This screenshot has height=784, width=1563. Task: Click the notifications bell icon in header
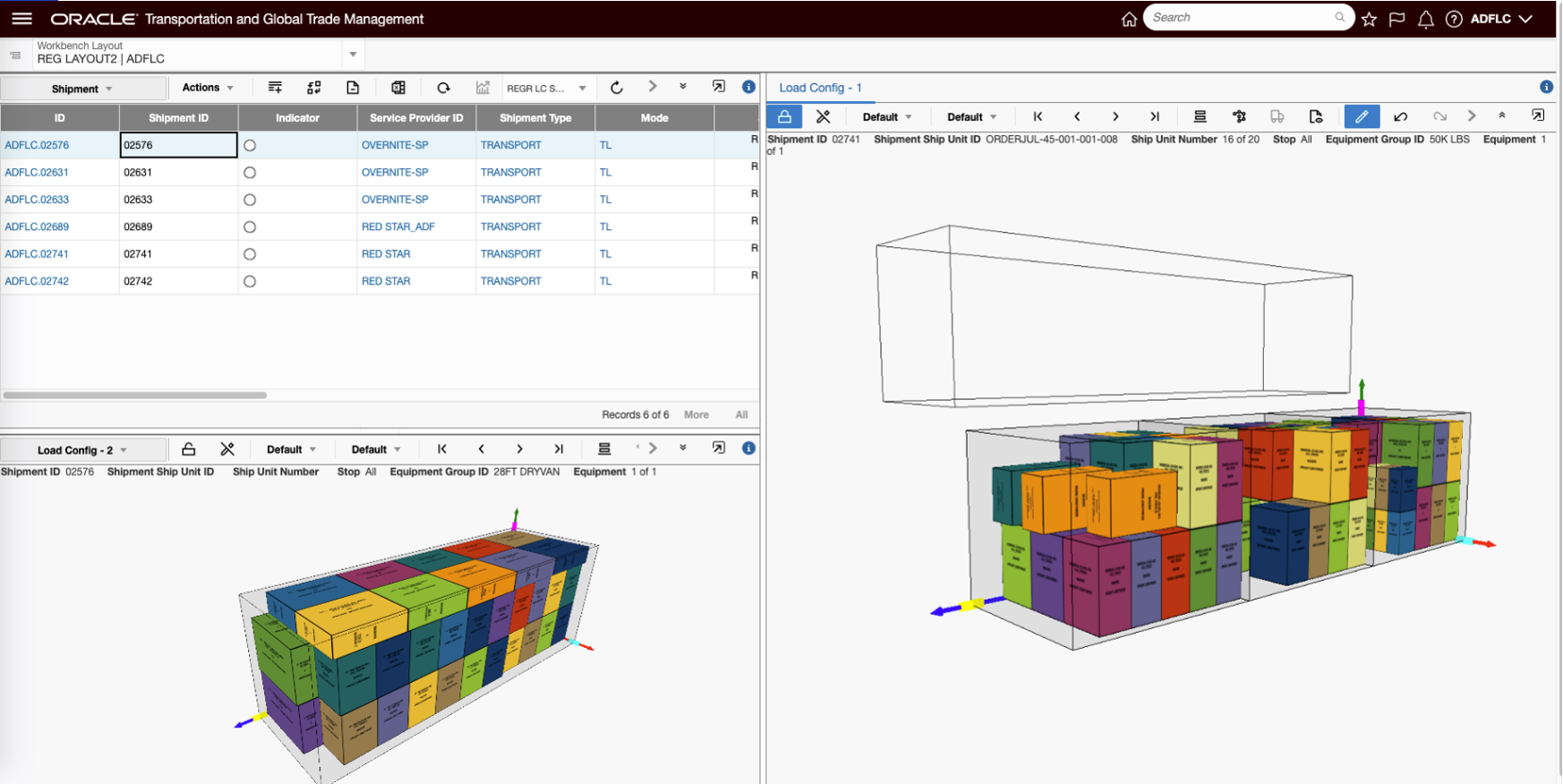[1425, 19]
